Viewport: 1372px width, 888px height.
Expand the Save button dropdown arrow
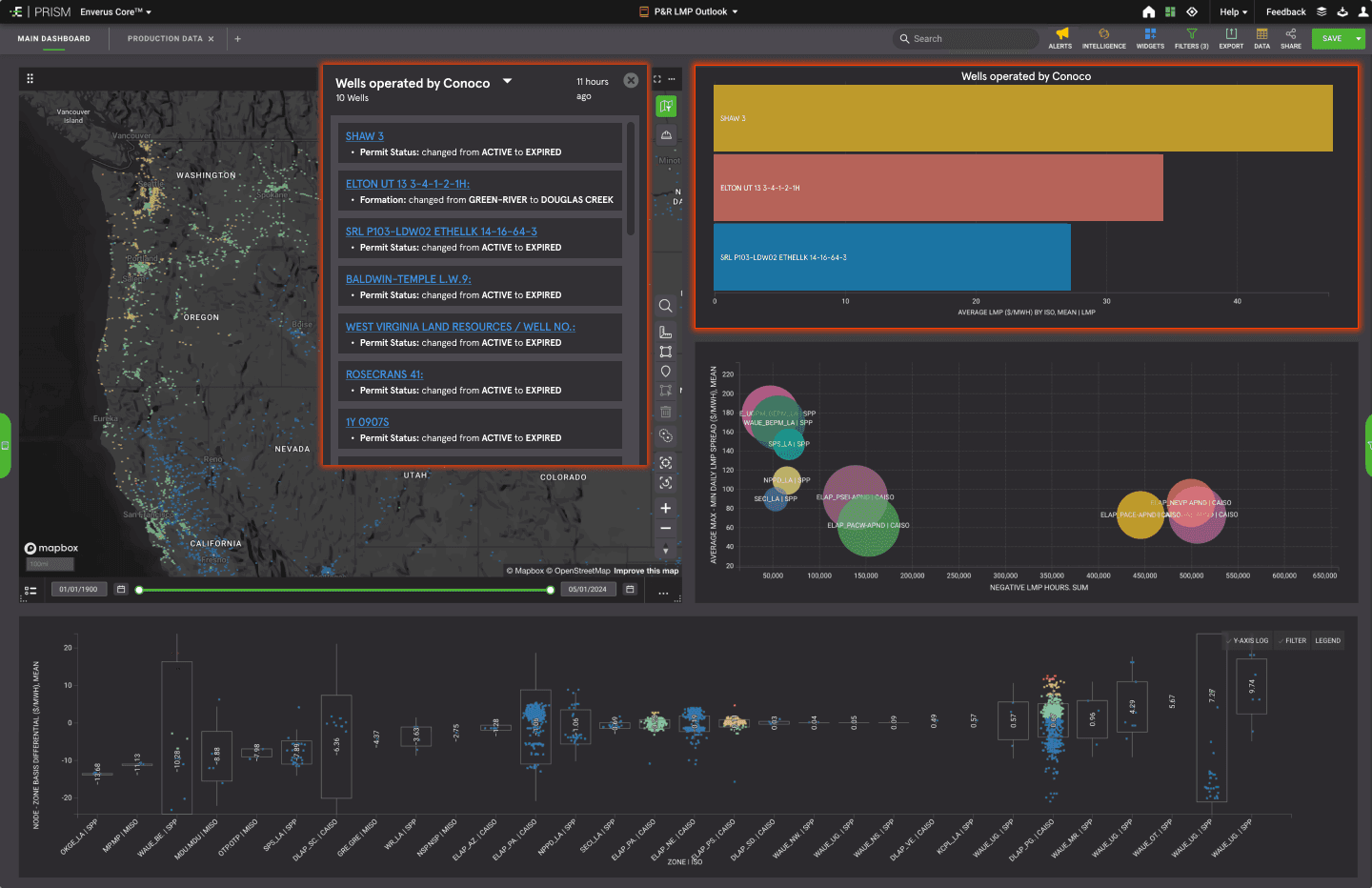point(1359,38)
